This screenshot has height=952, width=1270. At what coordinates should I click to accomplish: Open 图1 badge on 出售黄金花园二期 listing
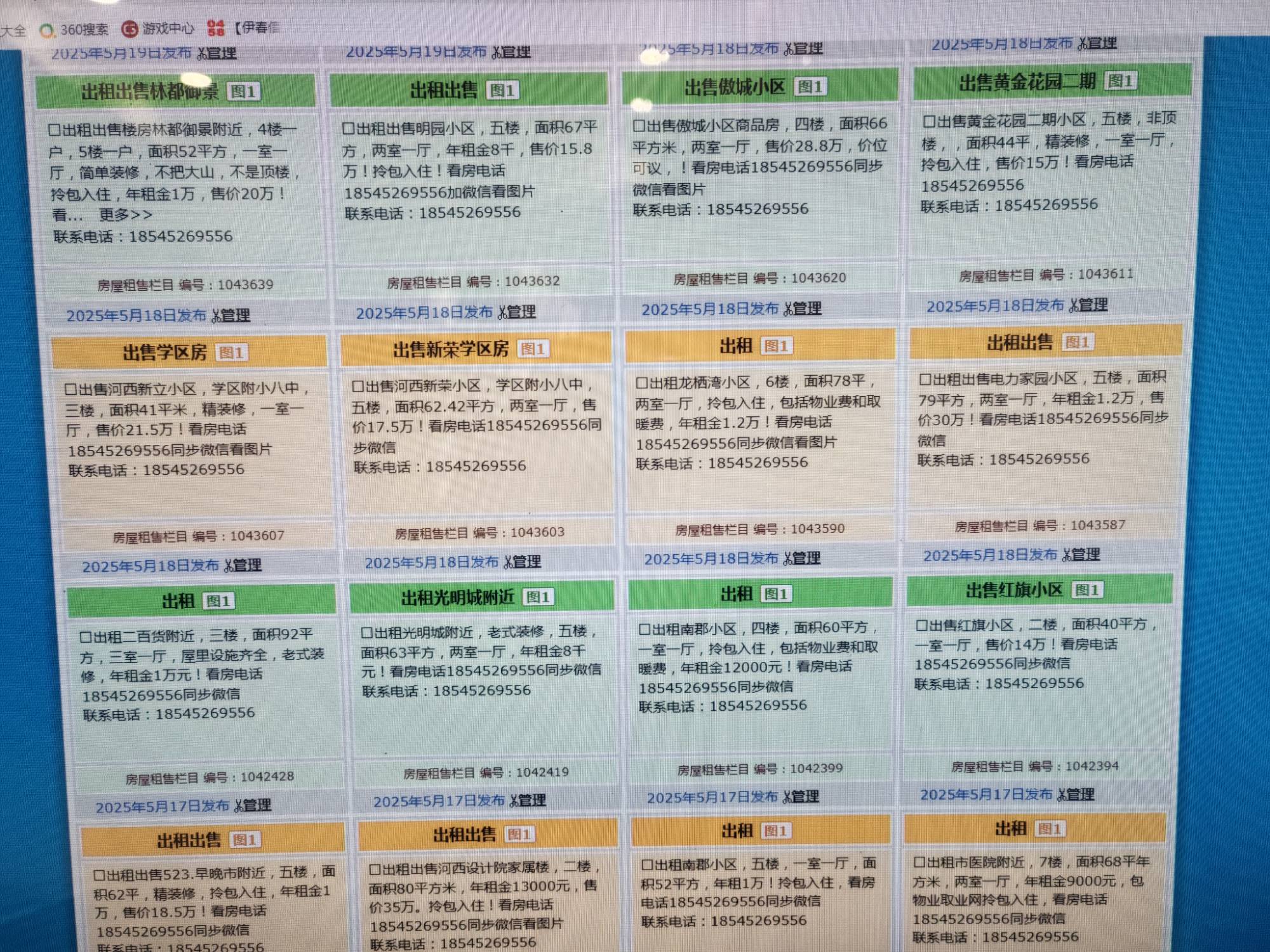coord(1121,81)
